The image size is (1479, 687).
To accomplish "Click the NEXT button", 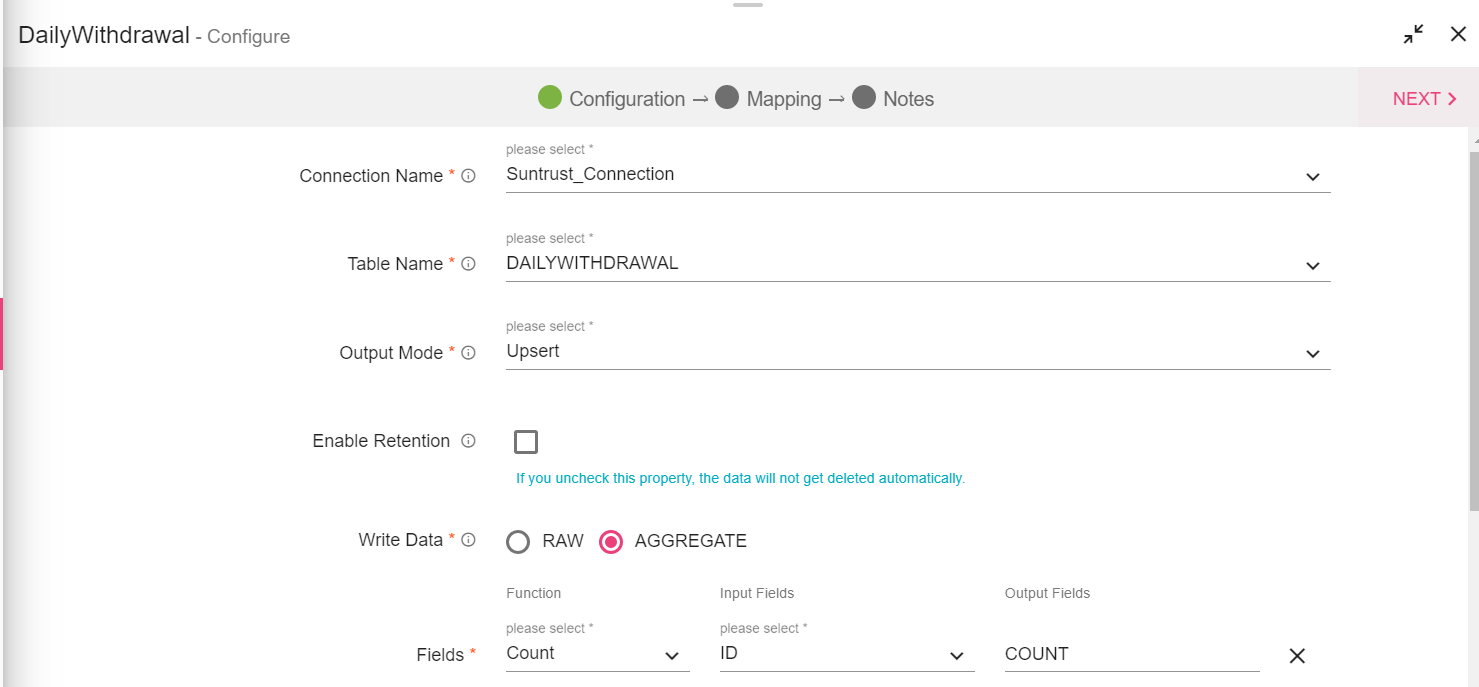I will pos(1424,99).
